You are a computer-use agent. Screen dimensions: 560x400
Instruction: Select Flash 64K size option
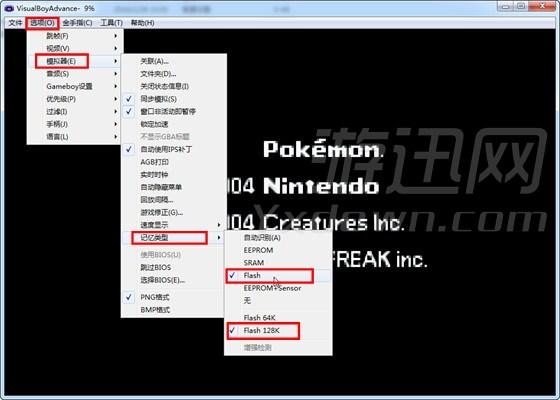pos(278,318)
